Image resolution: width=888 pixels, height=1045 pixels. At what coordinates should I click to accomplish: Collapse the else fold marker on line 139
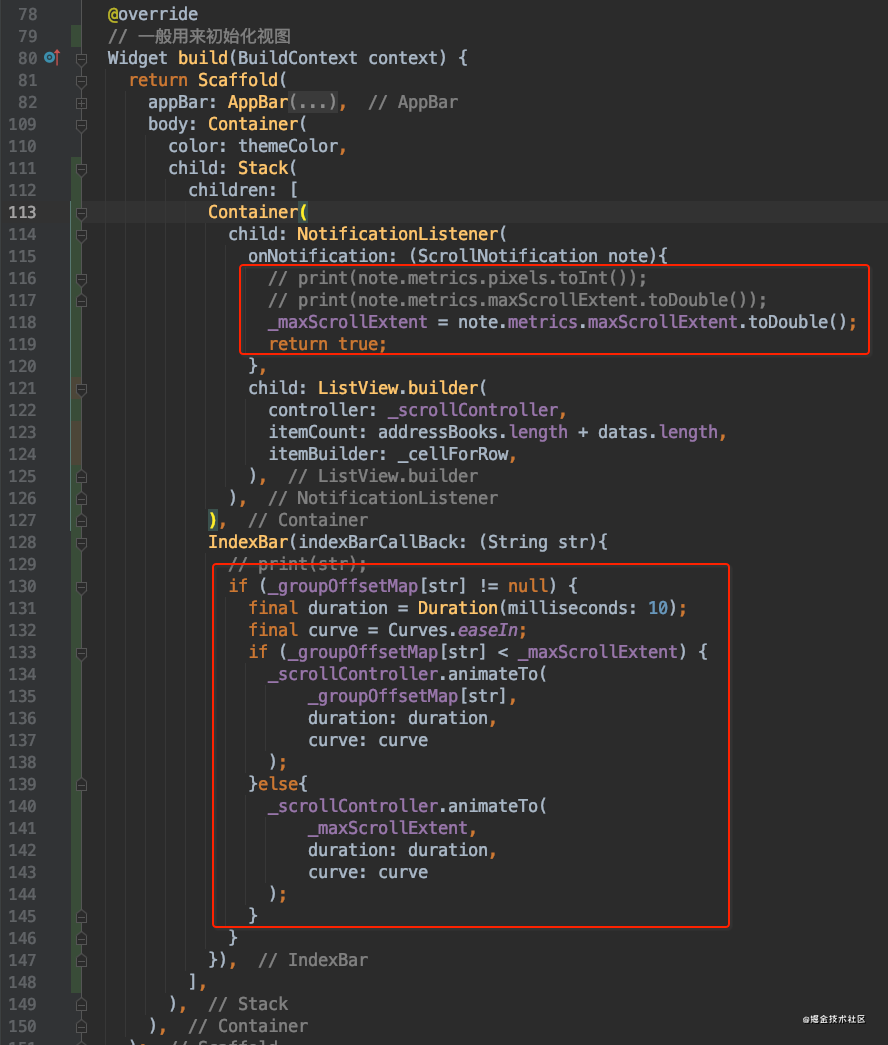(81, 785)
